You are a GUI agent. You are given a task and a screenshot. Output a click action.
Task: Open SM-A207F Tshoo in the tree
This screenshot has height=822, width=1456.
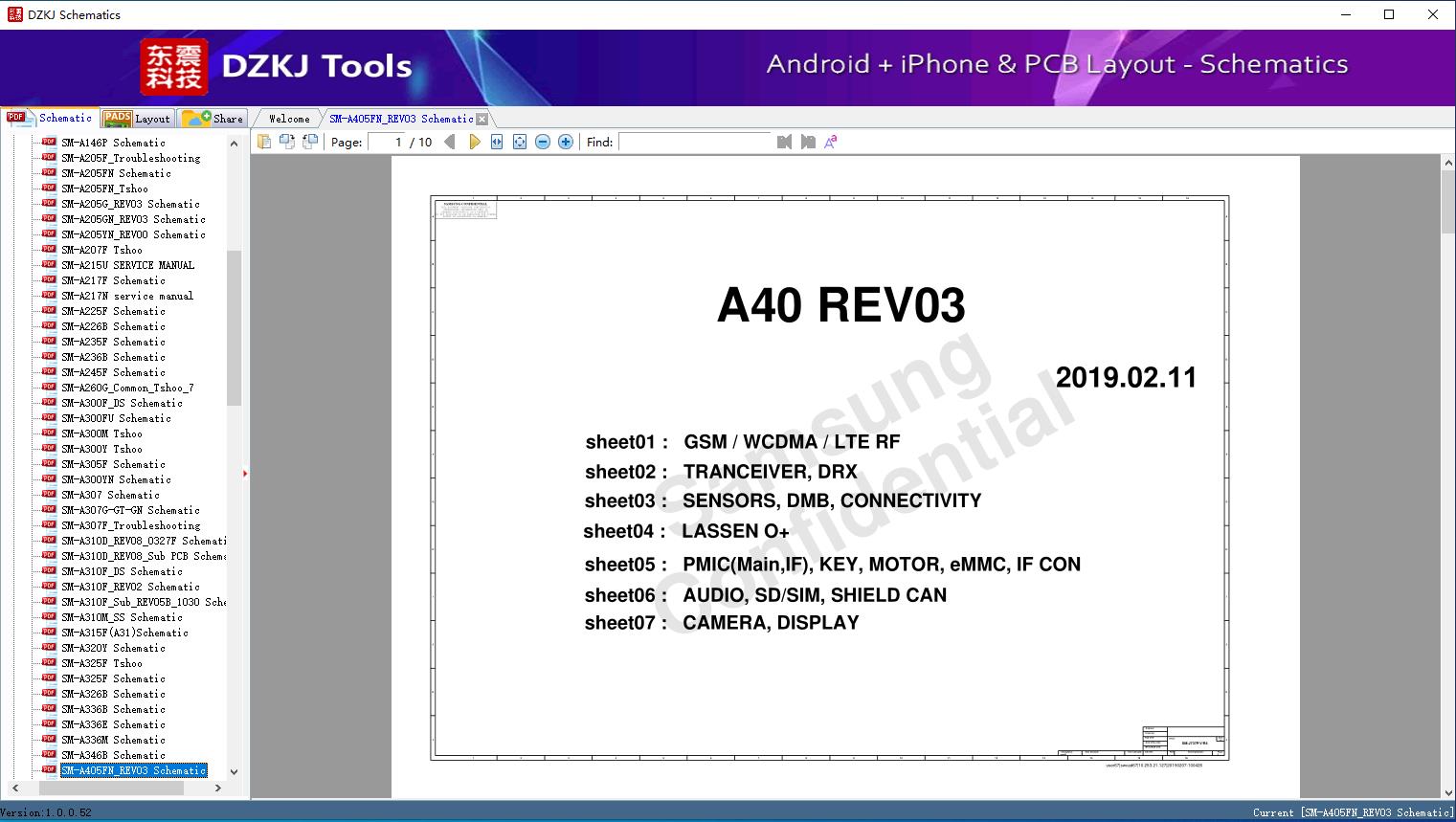click(102, 250)
